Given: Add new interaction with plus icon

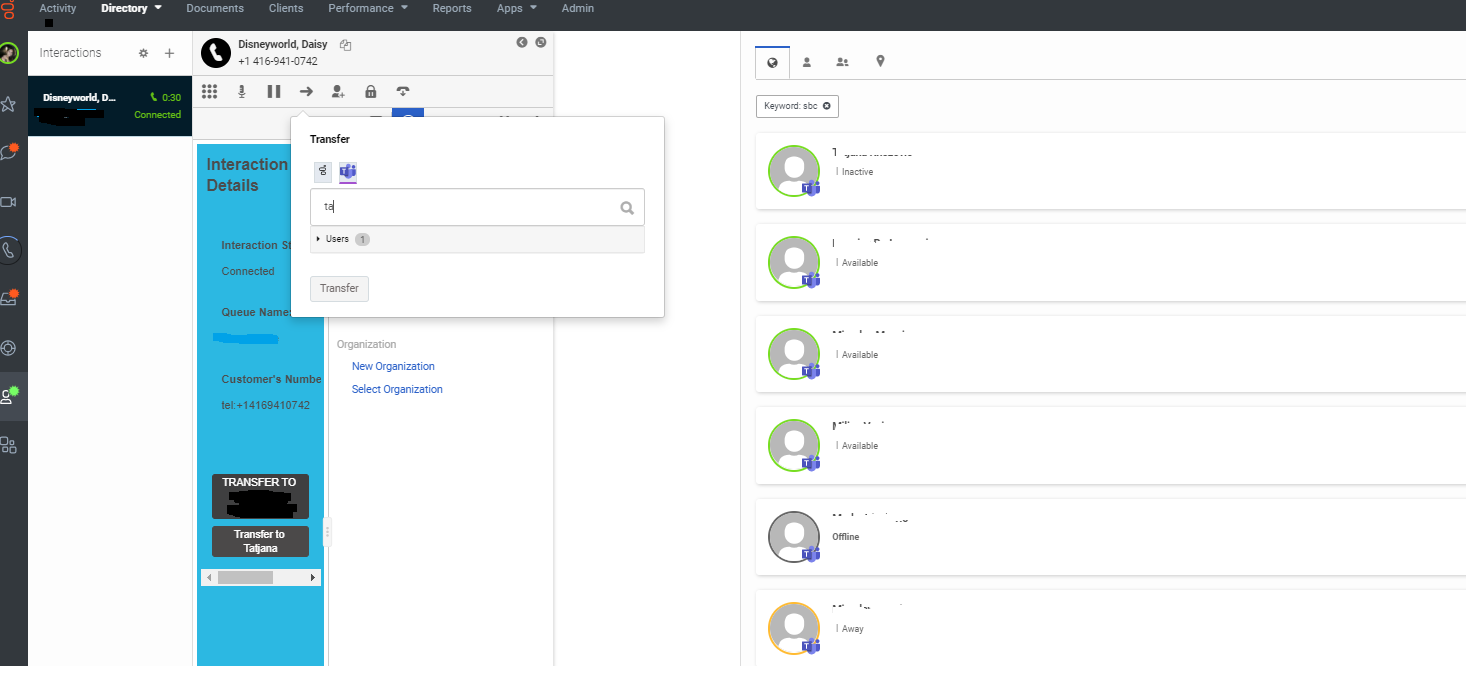Looking at the screenshot, I should pyautogui.click(x=169, y=53).
